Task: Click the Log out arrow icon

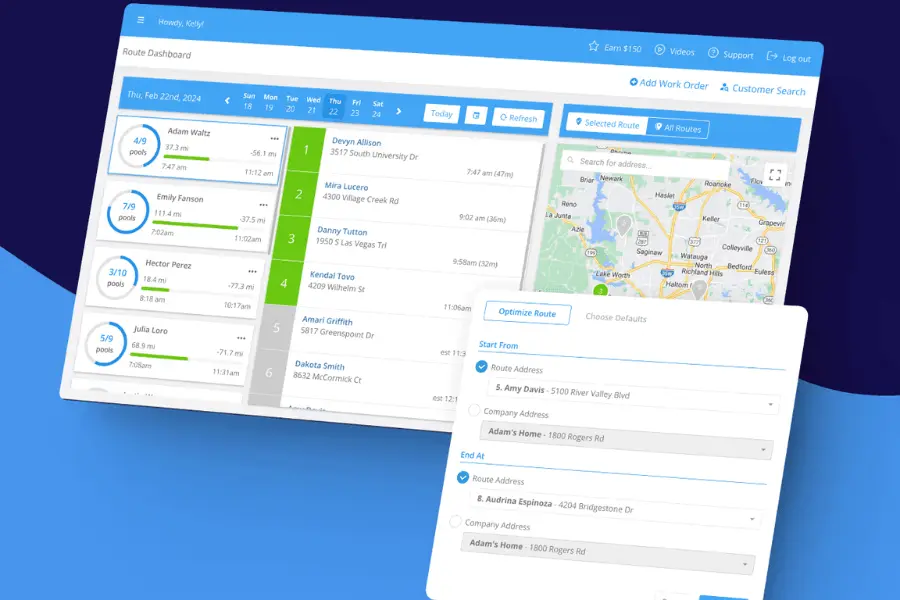Action: 772,56
